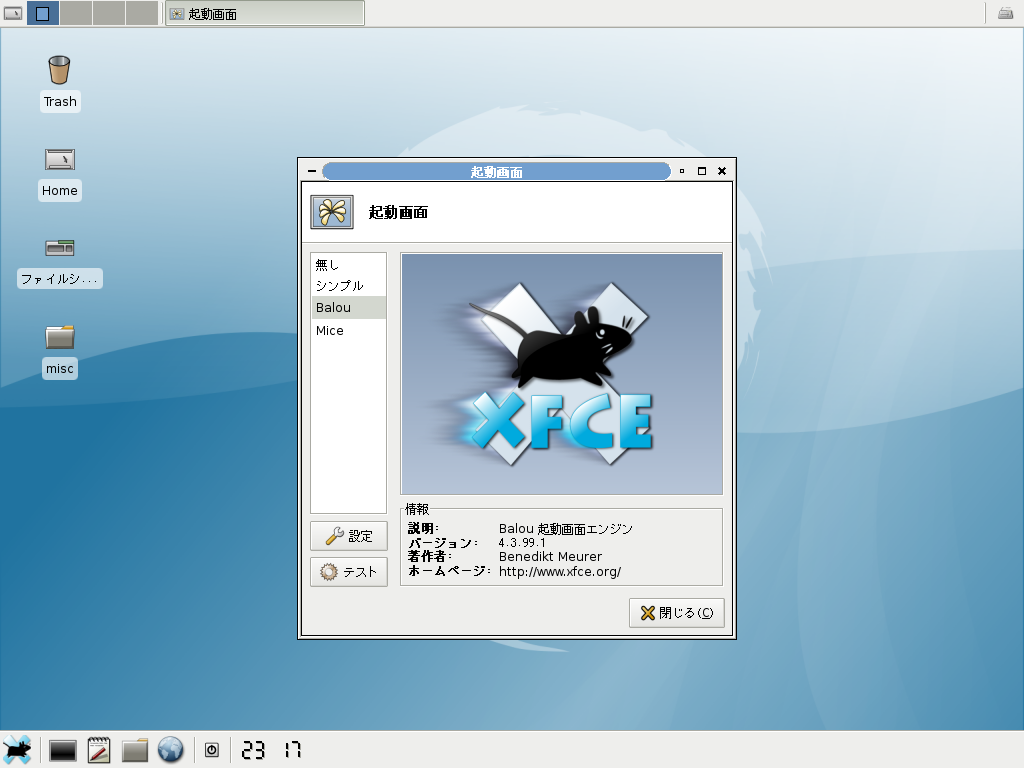
Task: Click the 閉じる(C) close button
Action: (677, 613)
